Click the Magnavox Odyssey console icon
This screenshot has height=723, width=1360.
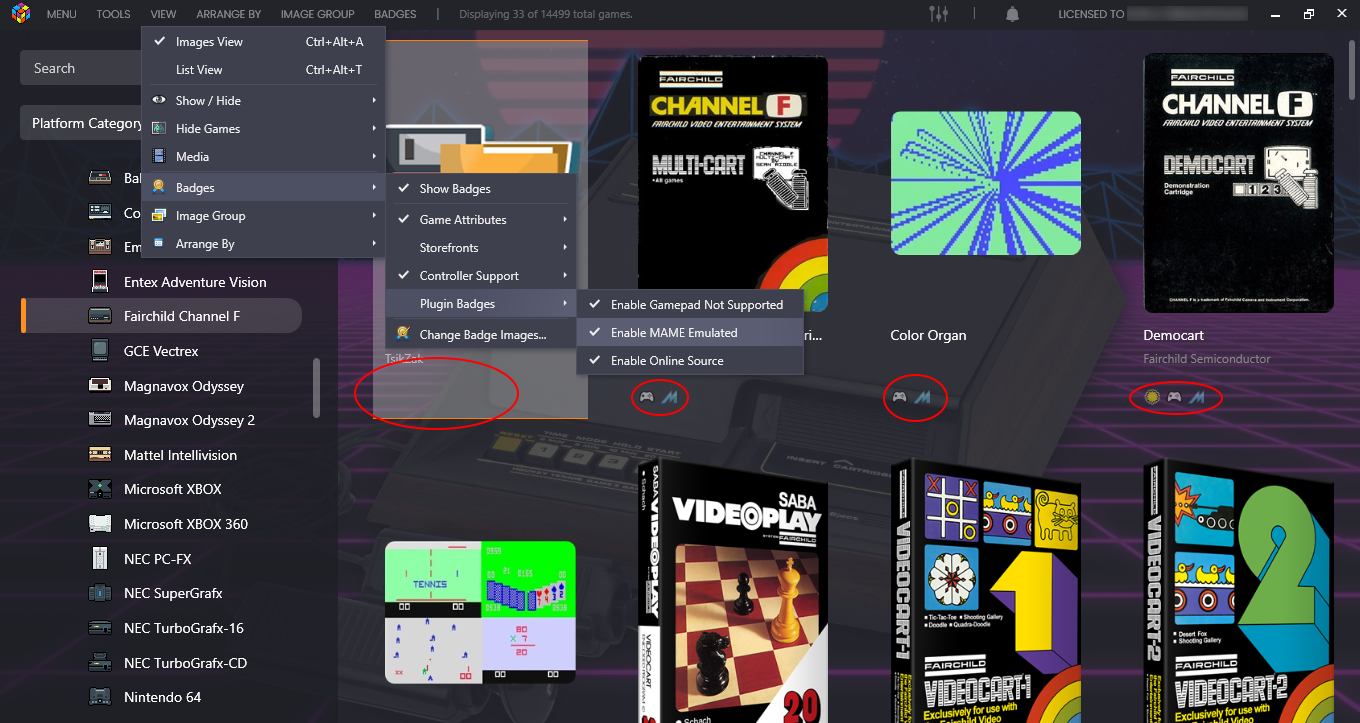100,386
